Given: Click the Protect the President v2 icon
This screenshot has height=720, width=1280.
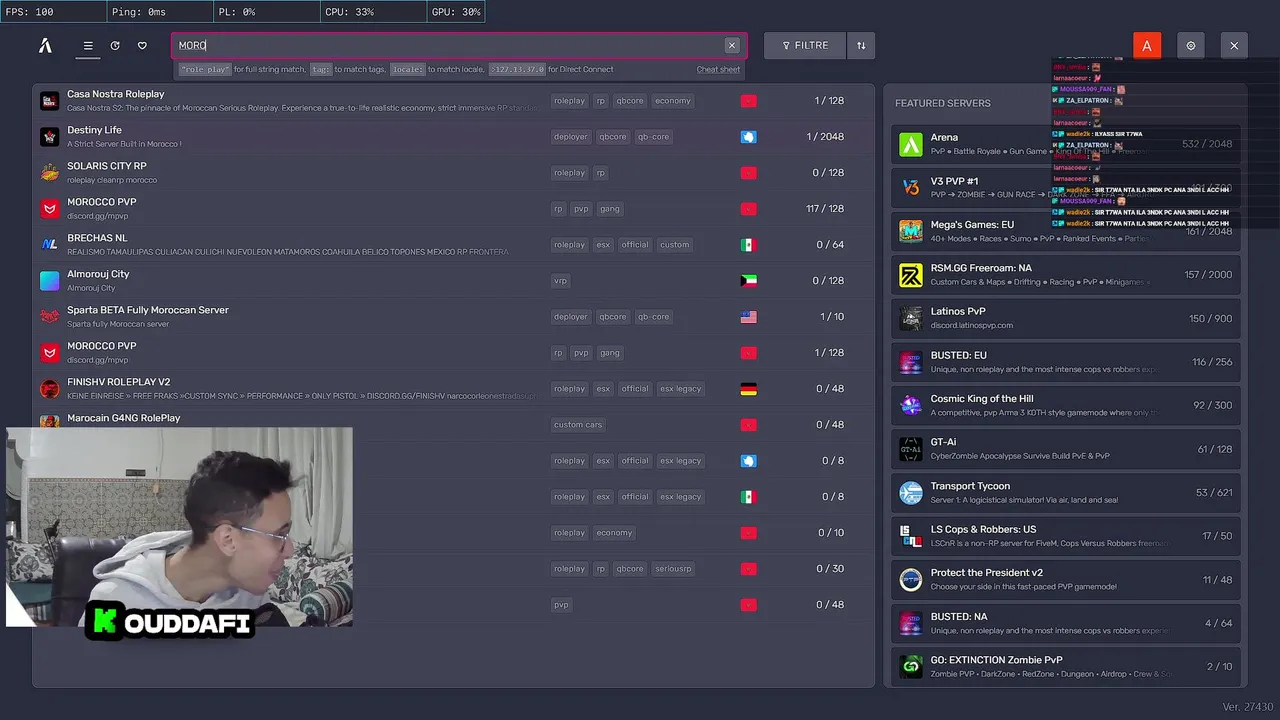Looking at the screenshot, I should [911, 580].
